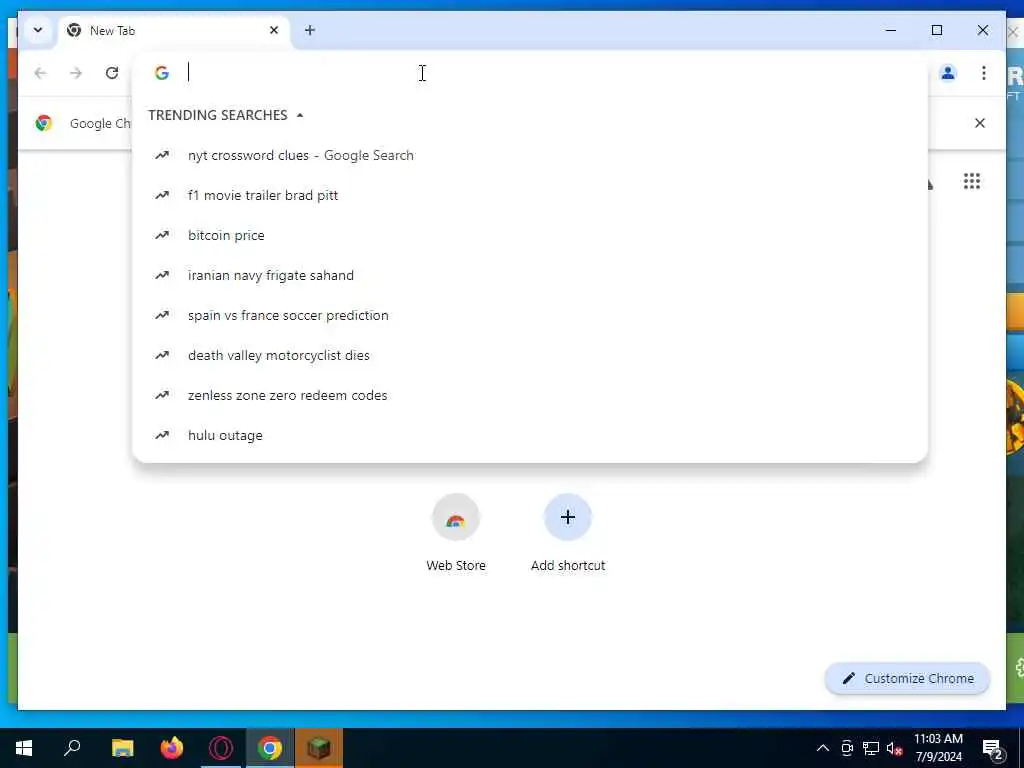Click the muted volume tray icon
This screenshot has width=1024, height=768.
(x=894, y=748)
